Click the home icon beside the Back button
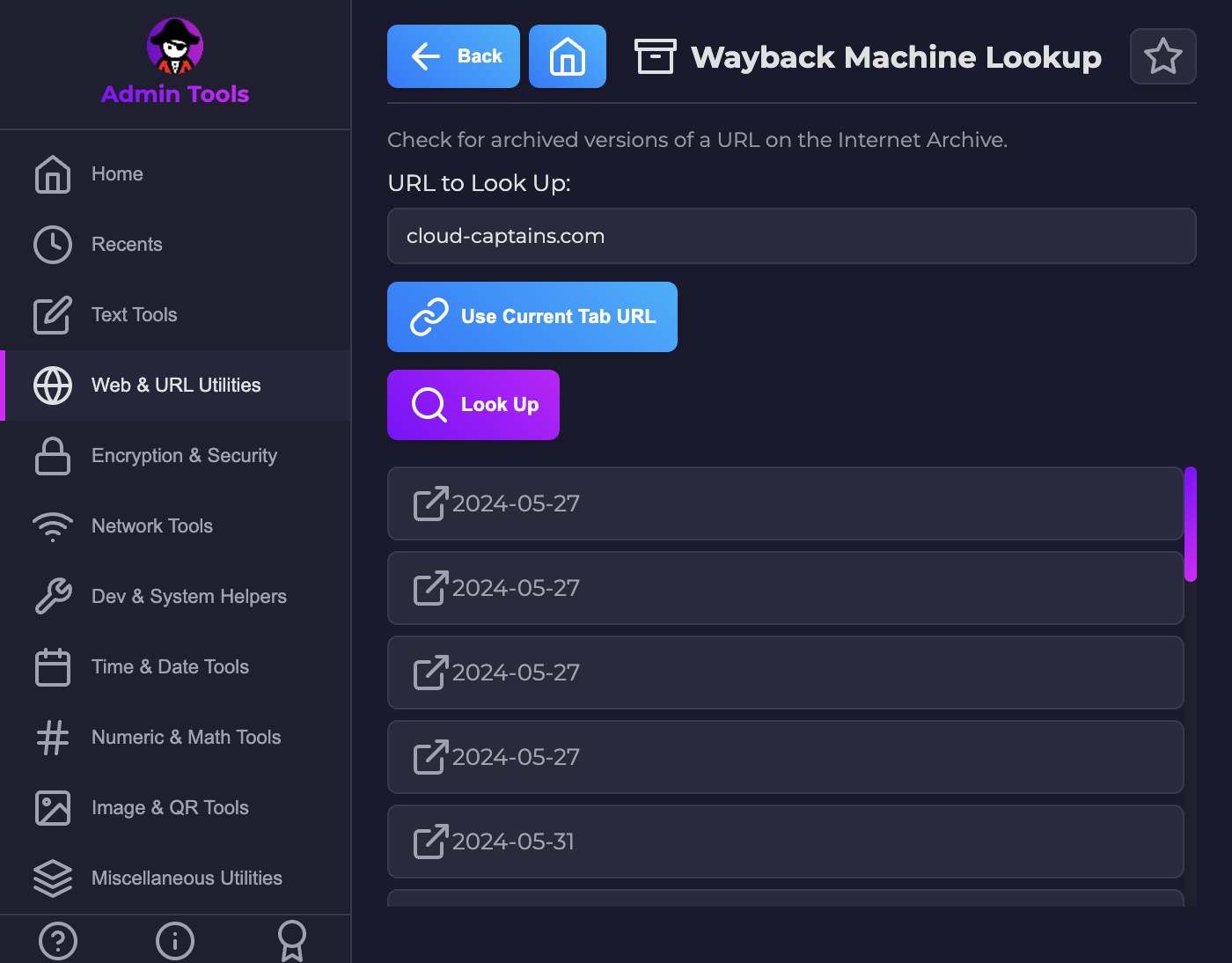 (567, 55)
